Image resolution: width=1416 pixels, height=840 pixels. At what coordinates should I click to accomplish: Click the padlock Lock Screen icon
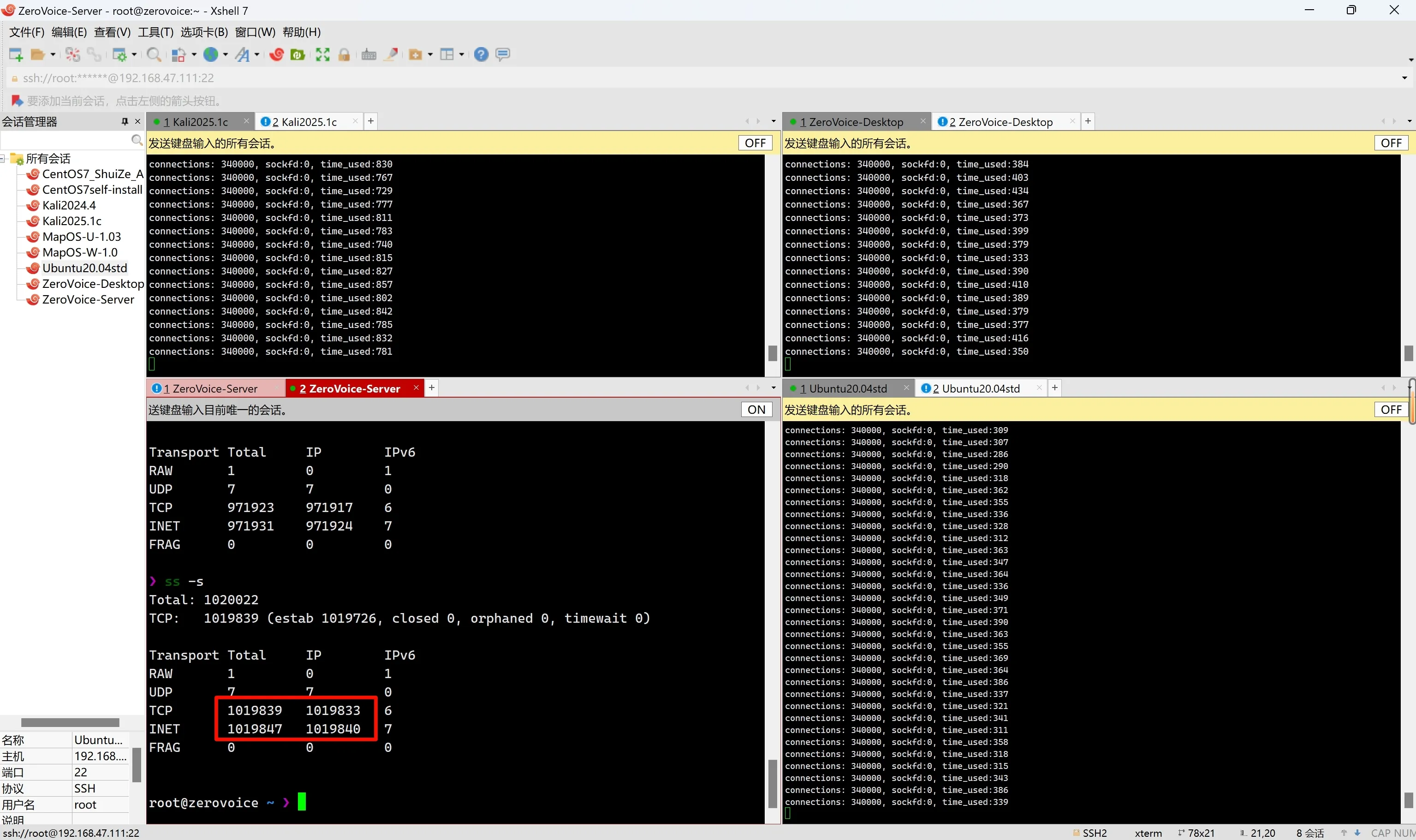tap(344, 54)
